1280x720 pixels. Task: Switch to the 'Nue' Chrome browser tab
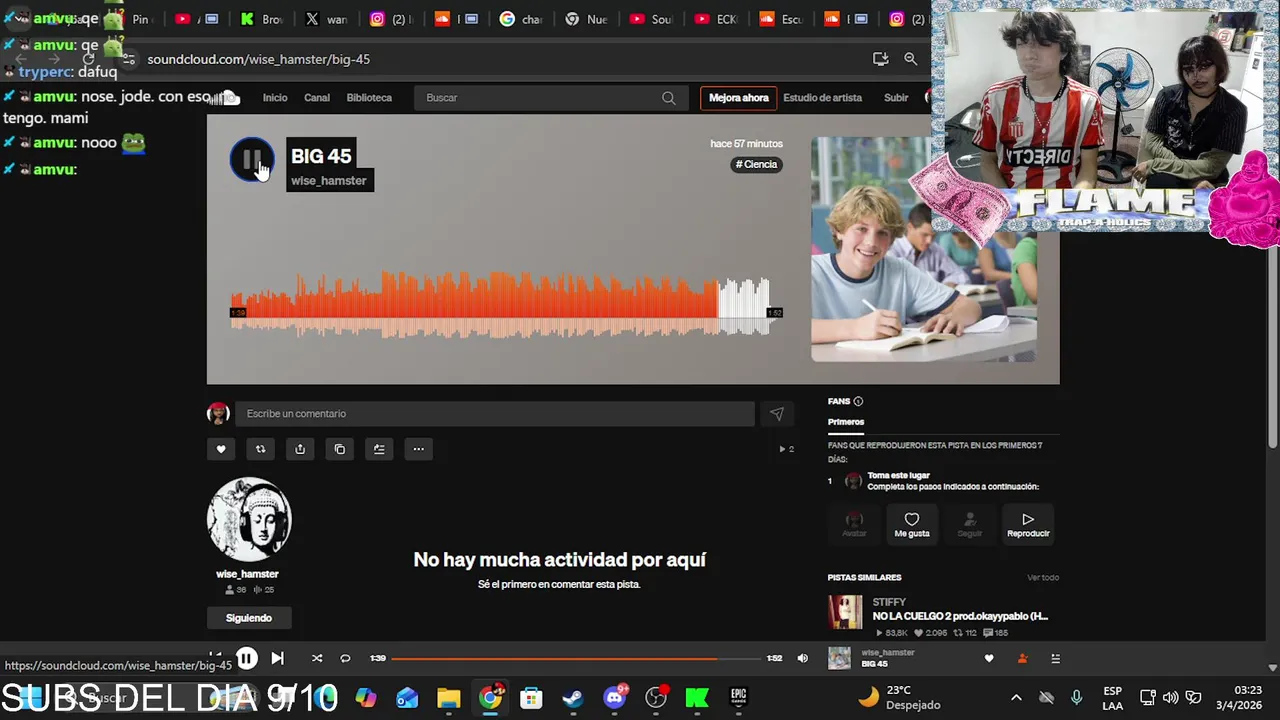(x=586, y=19)
